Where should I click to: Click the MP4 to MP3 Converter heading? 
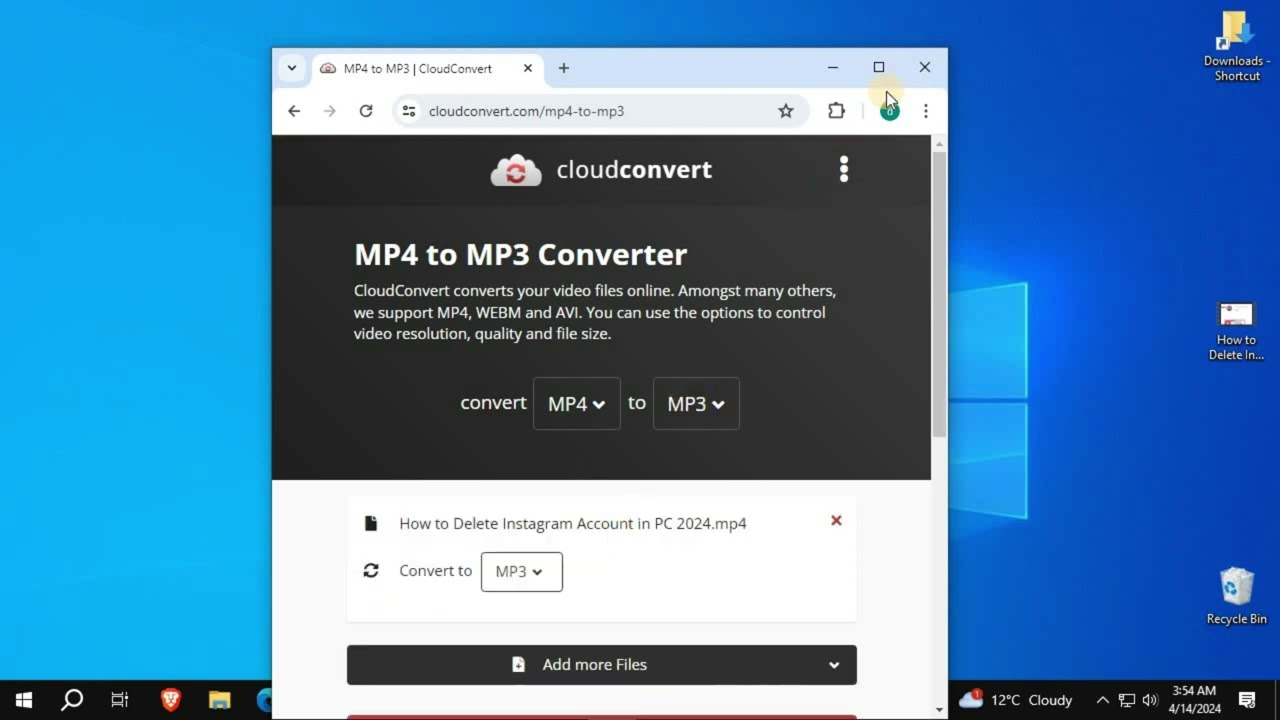pos(520,254)
